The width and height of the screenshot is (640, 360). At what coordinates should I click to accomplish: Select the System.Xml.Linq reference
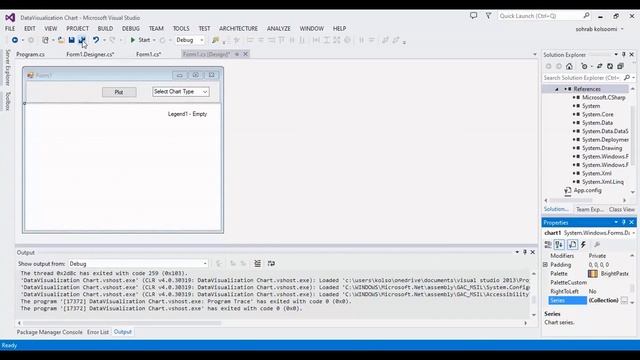coord(603,182)
